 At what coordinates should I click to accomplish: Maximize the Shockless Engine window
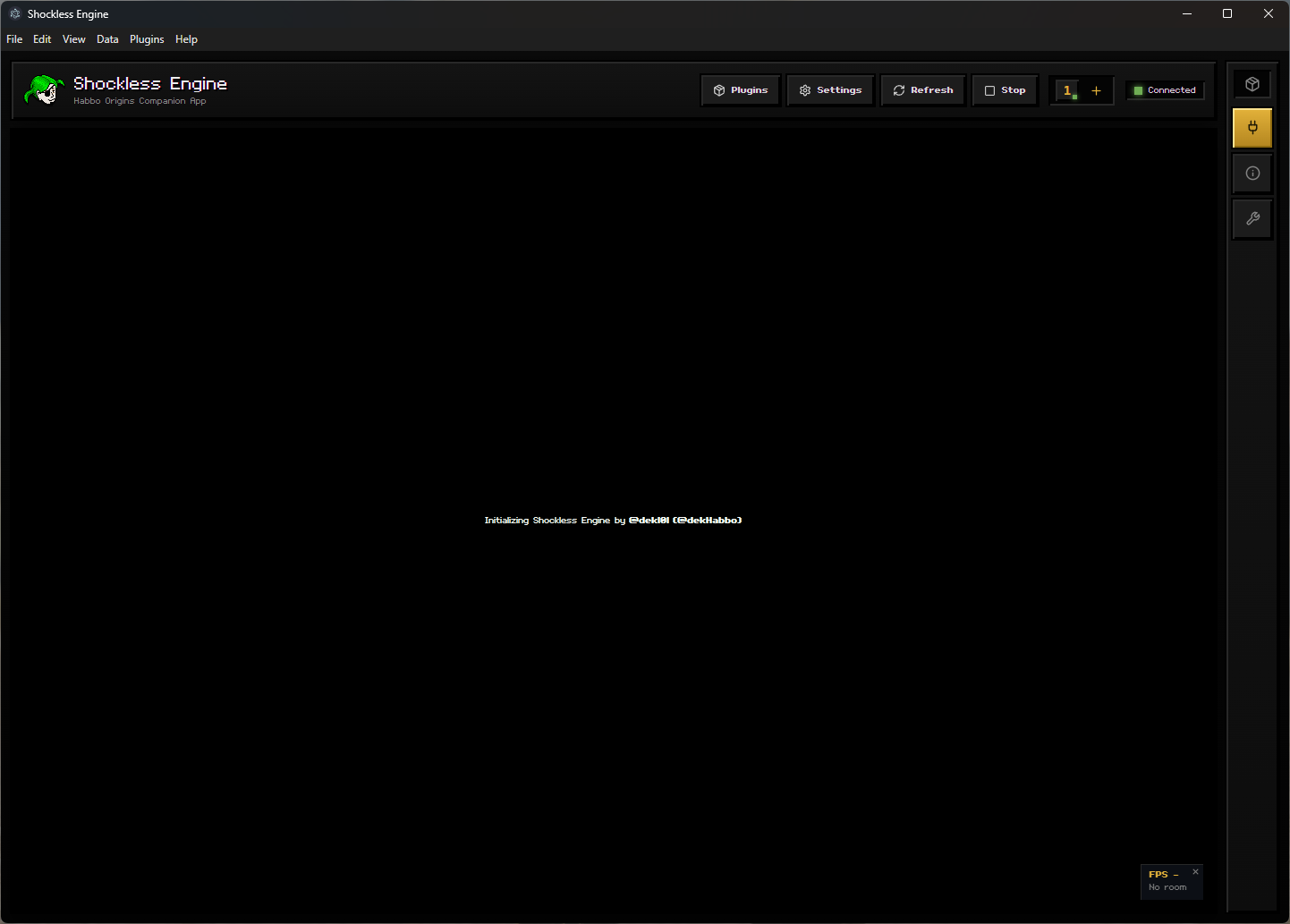[1227, 14]
